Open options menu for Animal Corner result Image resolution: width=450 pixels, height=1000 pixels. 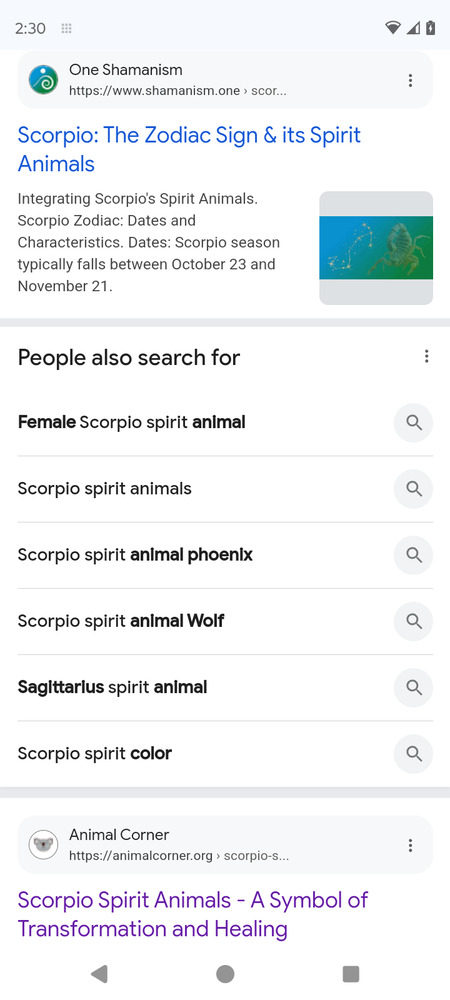[410, 846]
